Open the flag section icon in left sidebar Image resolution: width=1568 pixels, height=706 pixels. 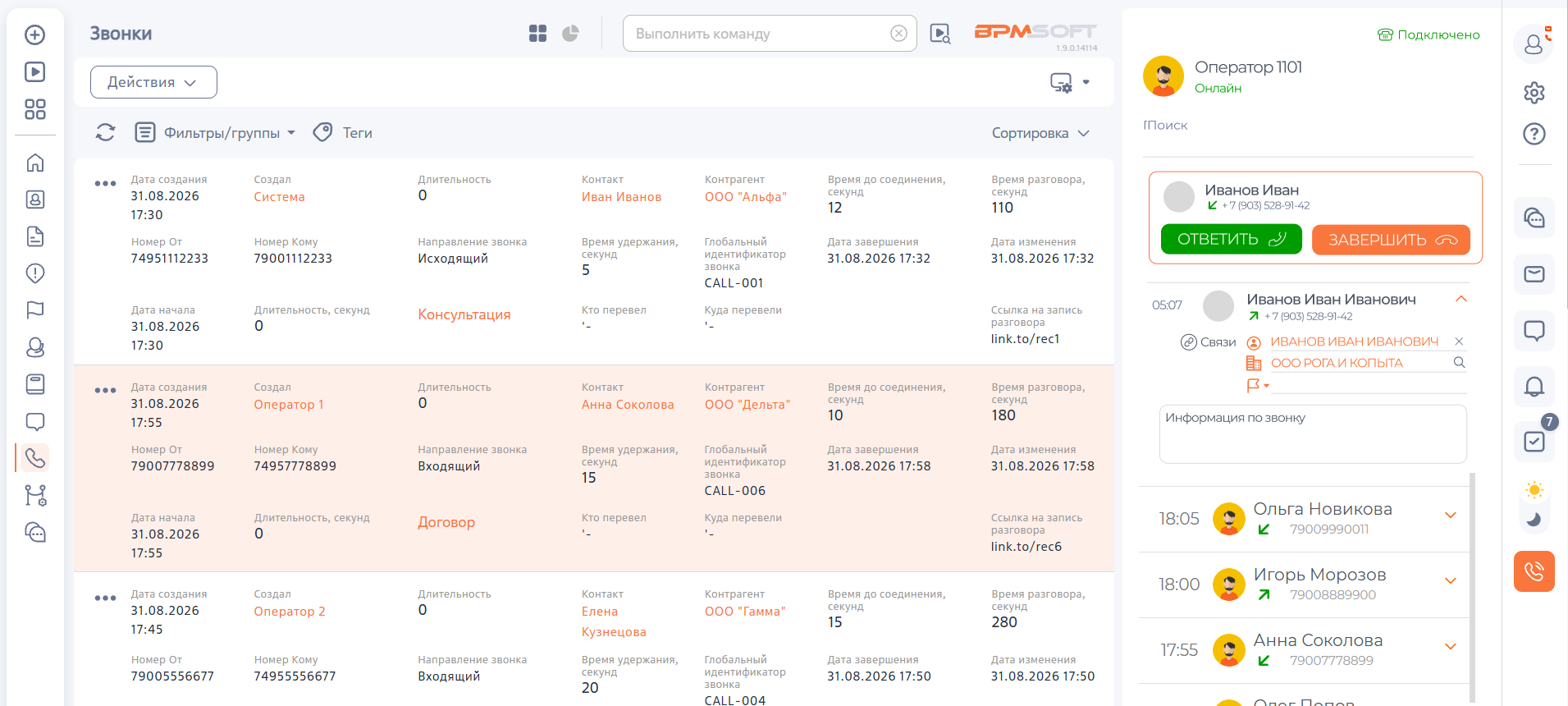coord(34,310)
